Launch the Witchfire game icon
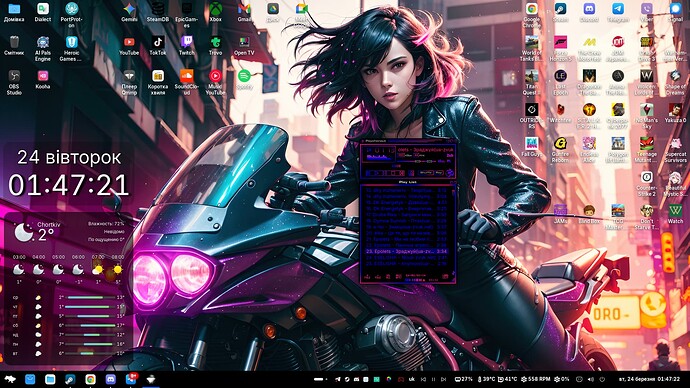 [560, 113]
